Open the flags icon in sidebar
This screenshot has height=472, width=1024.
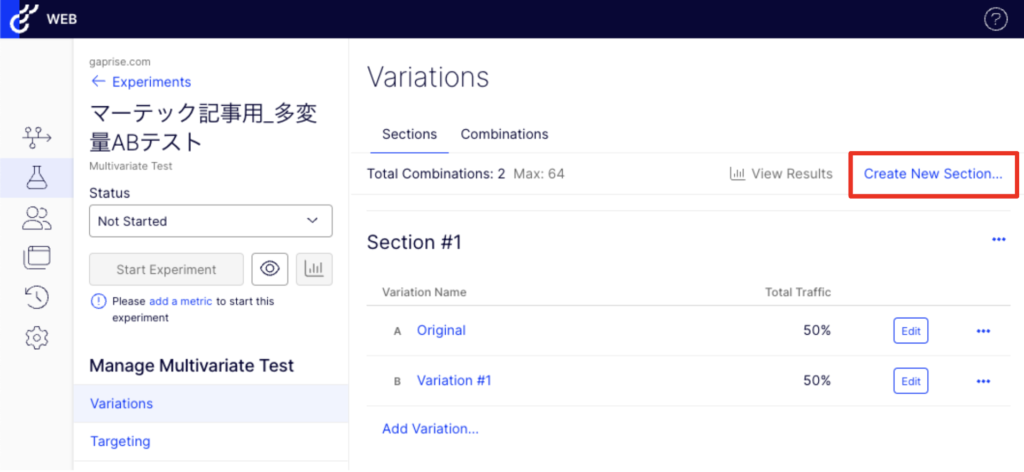click(37, 139)
